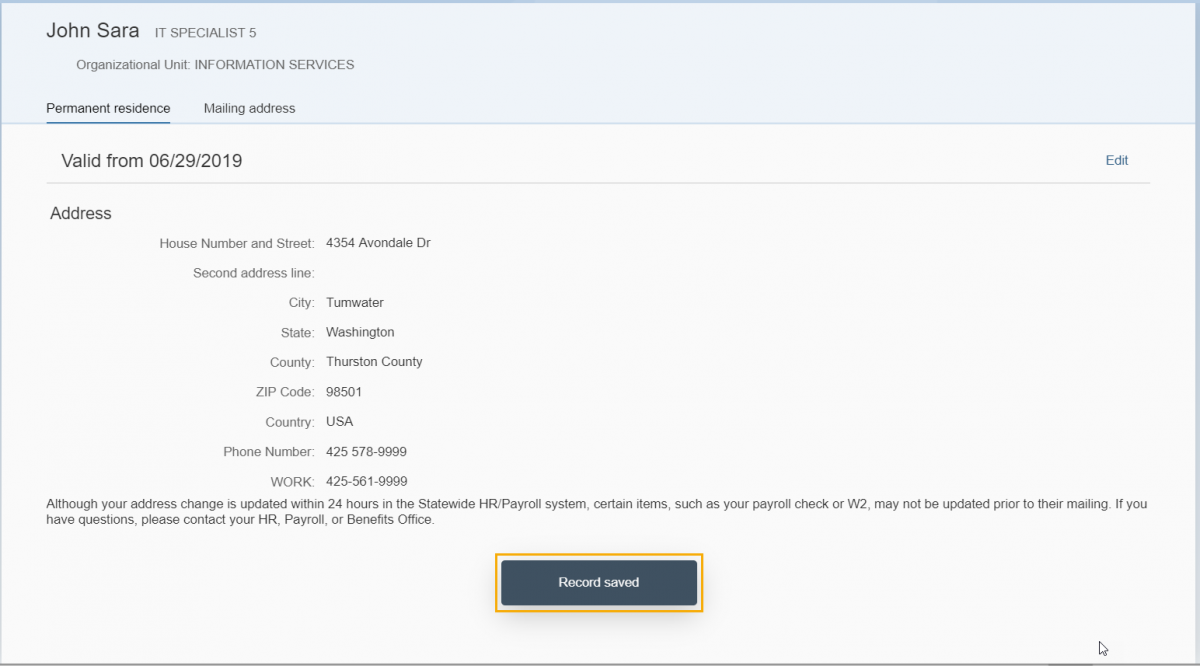The height and width of the screenshot is (666, 1200).
Task: Click the phone number 425 578-9999
Action: (366, 452)
